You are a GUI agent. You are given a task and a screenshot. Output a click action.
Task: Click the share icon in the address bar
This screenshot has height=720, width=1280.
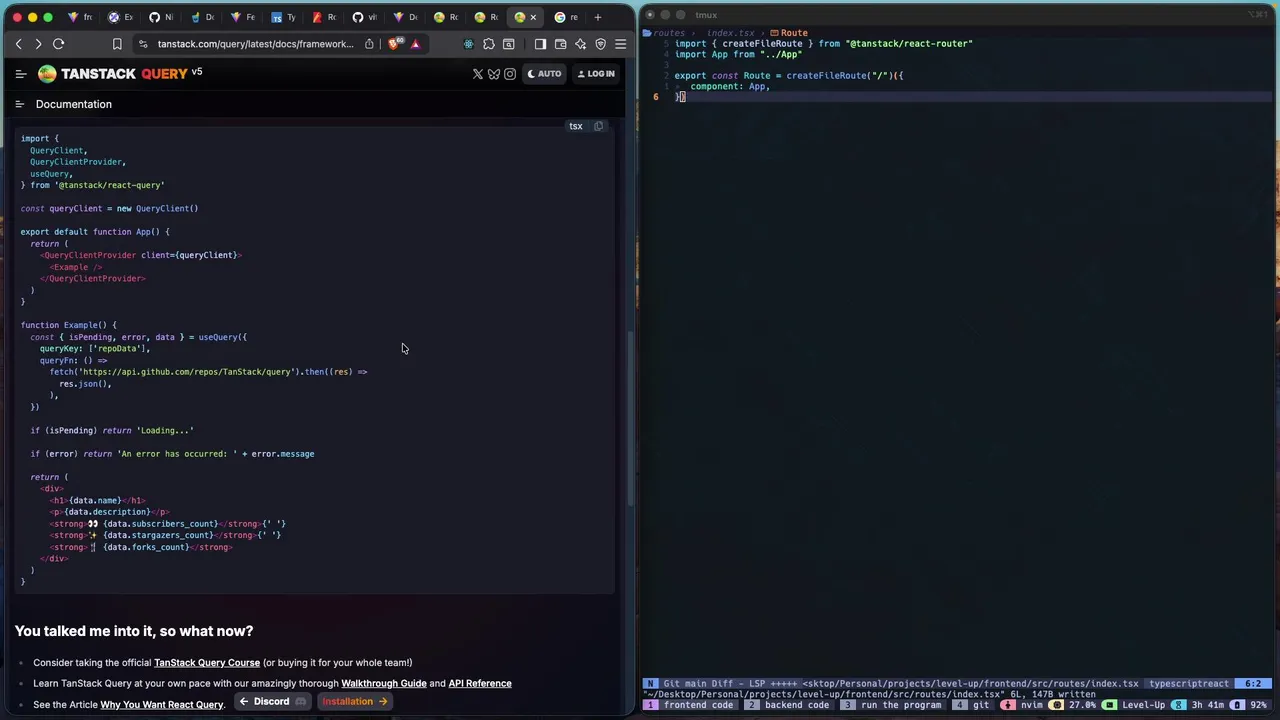pos(369,44)
